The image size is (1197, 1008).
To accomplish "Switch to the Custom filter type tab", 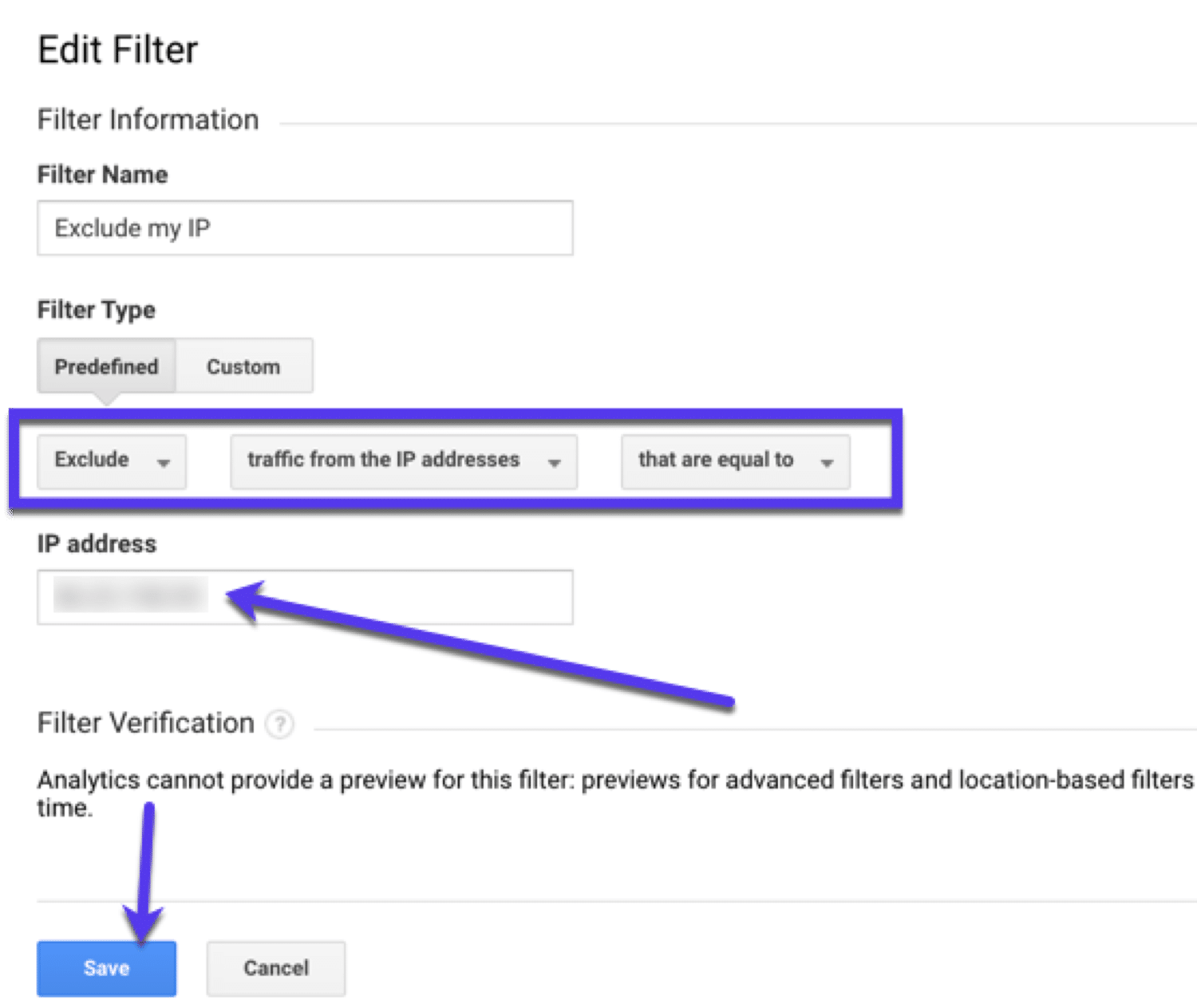I will pos(243,366).
